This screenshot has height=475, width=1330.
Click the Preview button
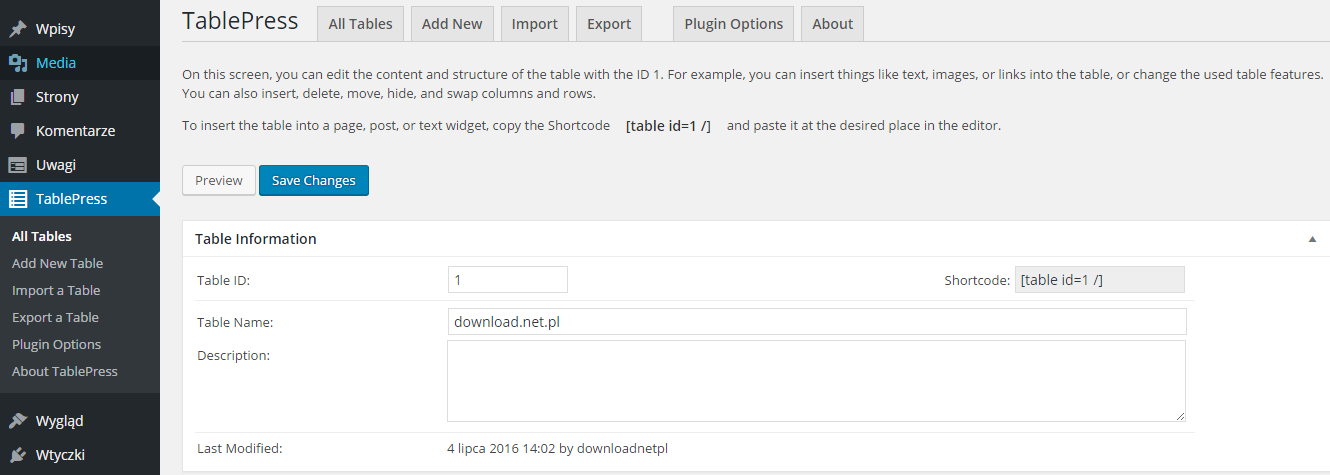219,180
